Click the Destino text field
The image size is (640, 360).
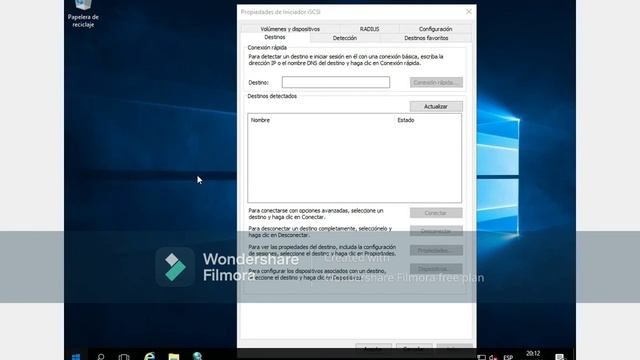[336, 82]
